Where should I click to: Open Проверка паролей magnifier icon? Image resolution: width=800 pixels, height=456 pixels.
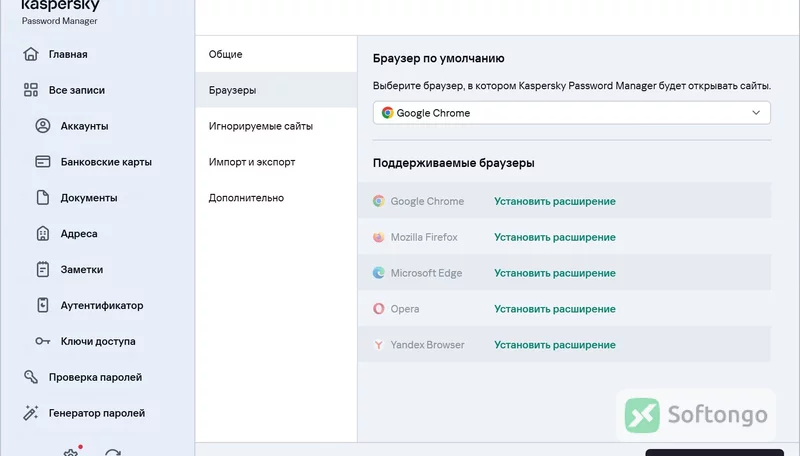click(31, 377)
